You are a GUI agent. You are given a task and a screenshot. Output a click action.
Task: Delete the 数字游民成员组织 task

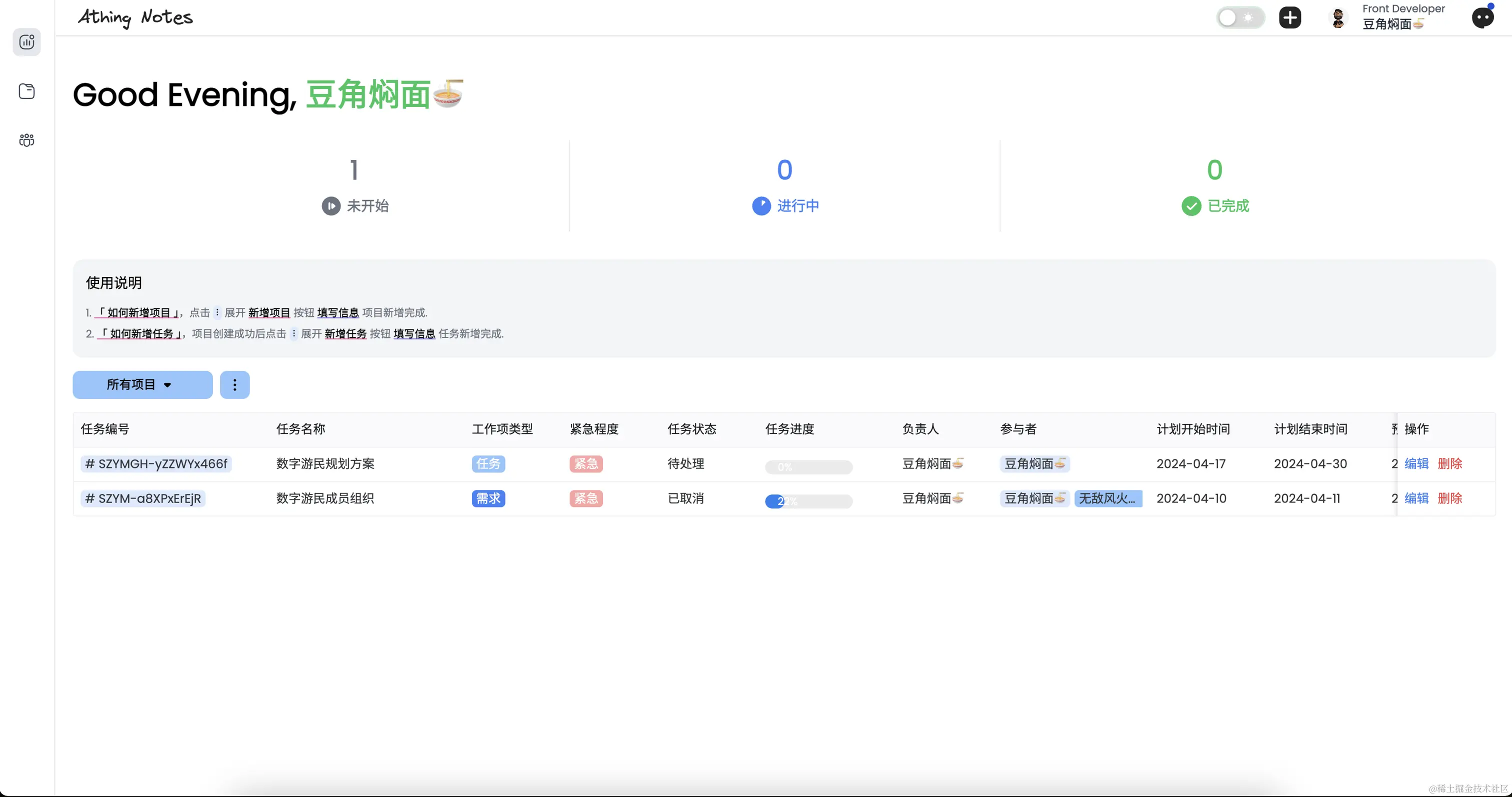coord(1450,498)
